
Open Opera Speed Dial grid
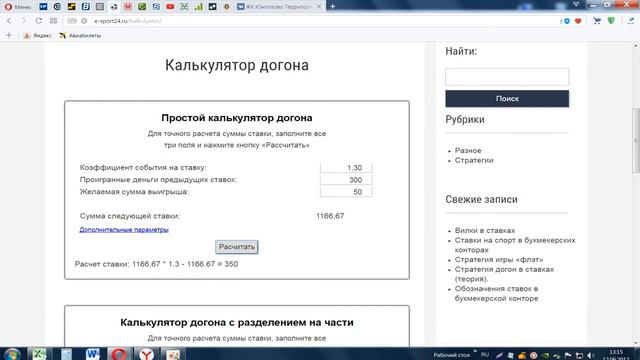[53, 21]
